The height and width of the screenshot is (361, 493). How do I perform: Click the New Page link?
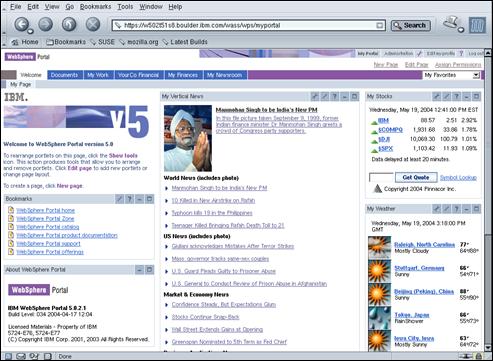coord(386,65)
